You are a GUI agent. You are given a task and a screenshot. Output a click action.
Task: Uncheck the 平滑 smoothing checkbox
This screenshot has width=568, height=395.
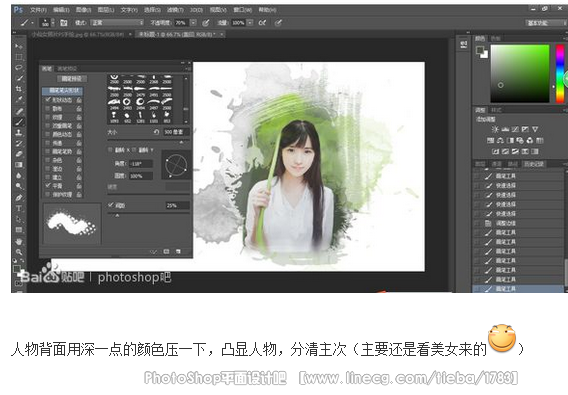pyautogui.click(x=48, y=186)
